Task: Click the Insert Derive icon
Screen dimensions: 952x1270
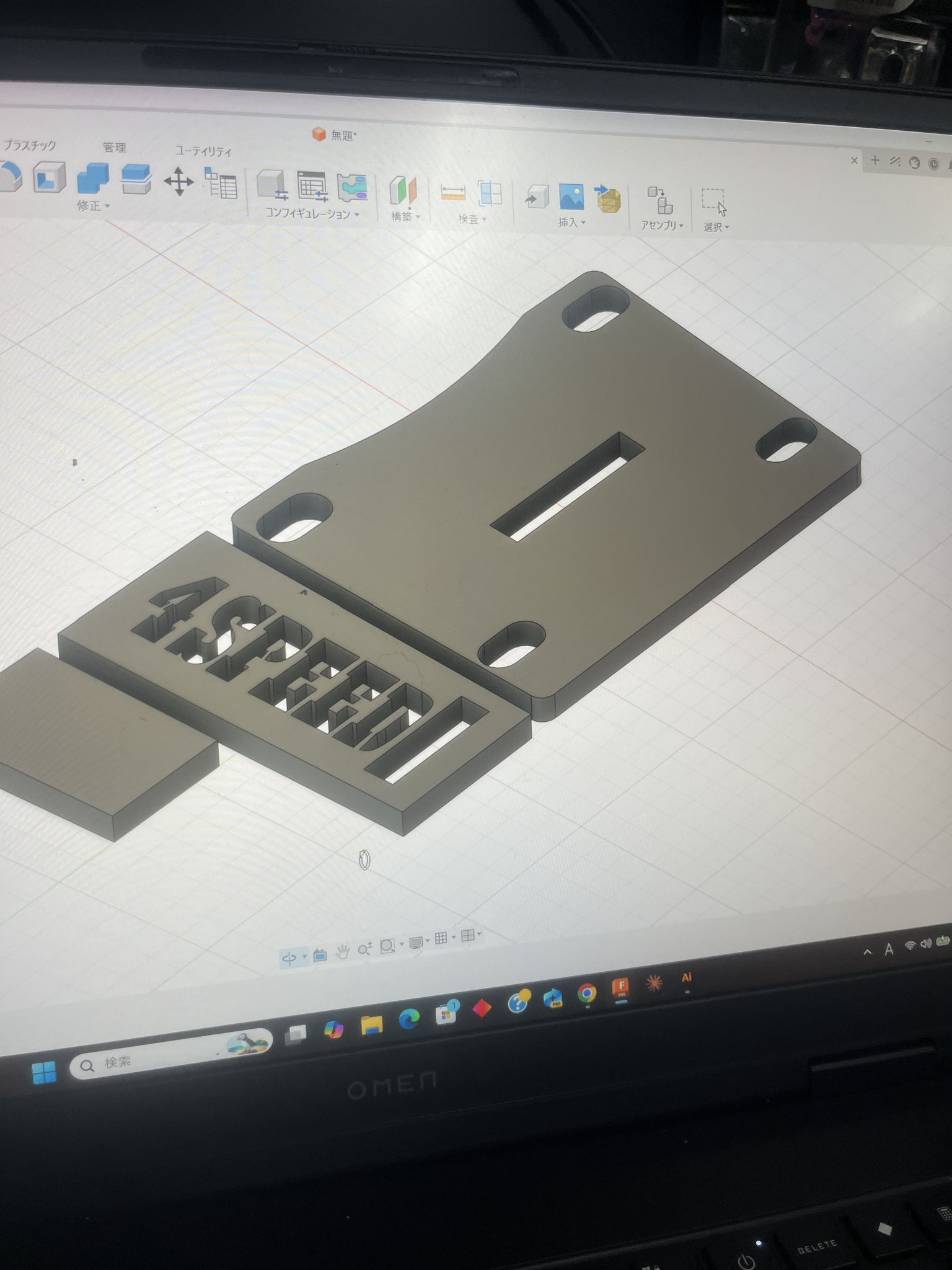Action: pyautogui.click(x=537, y=197)
